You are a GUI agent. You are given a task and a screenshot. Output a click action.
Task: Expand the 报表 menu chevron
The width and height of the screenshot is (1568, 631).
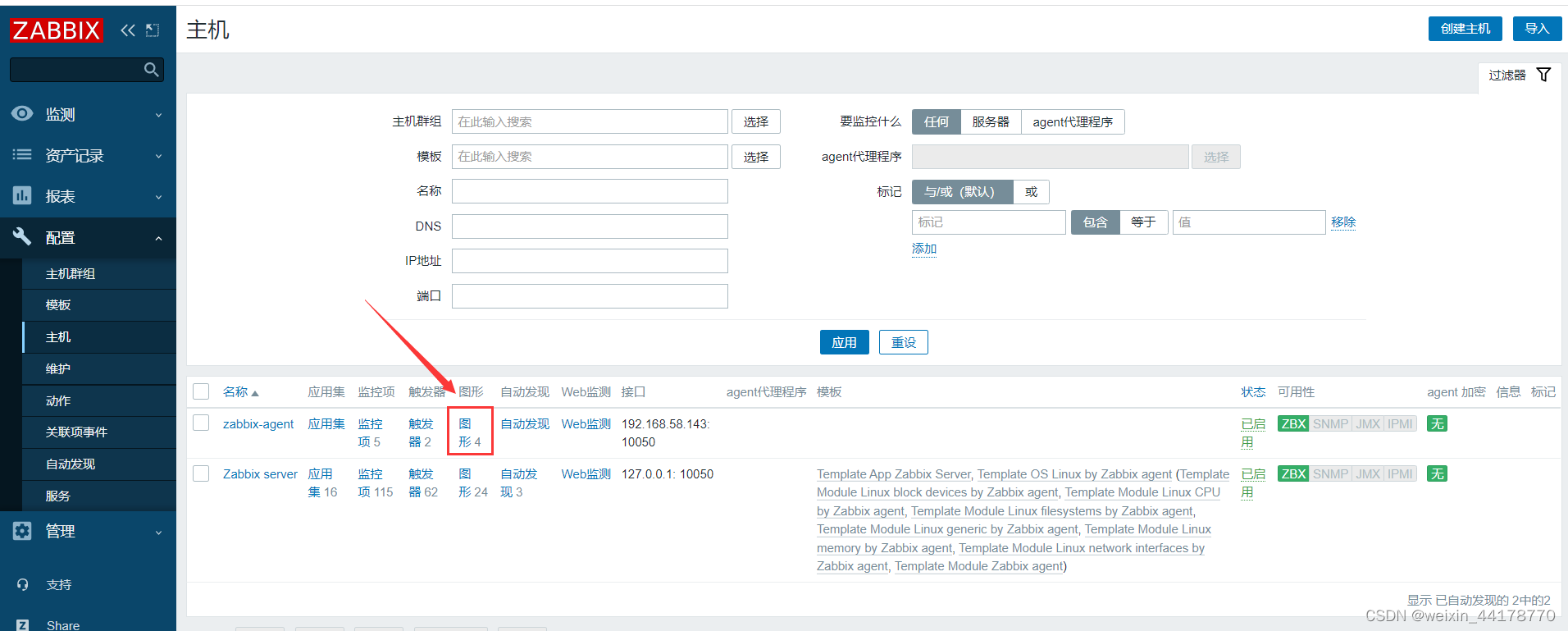coord(159,197)
